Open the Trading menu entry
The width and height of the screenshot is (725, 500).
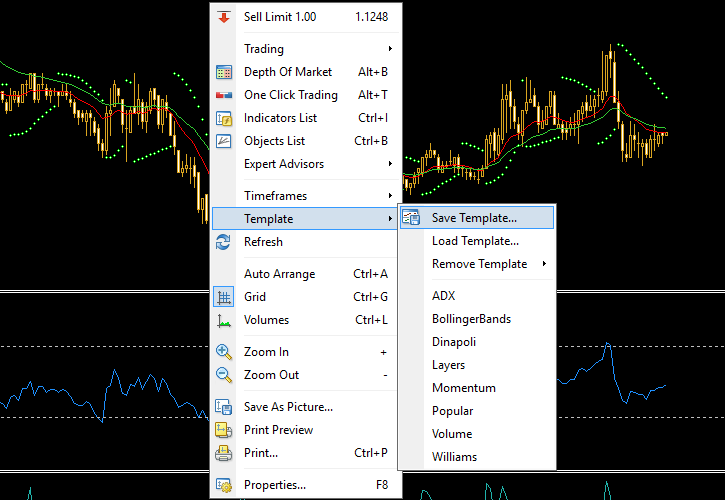pyautogui.click(x=306, y=49)
